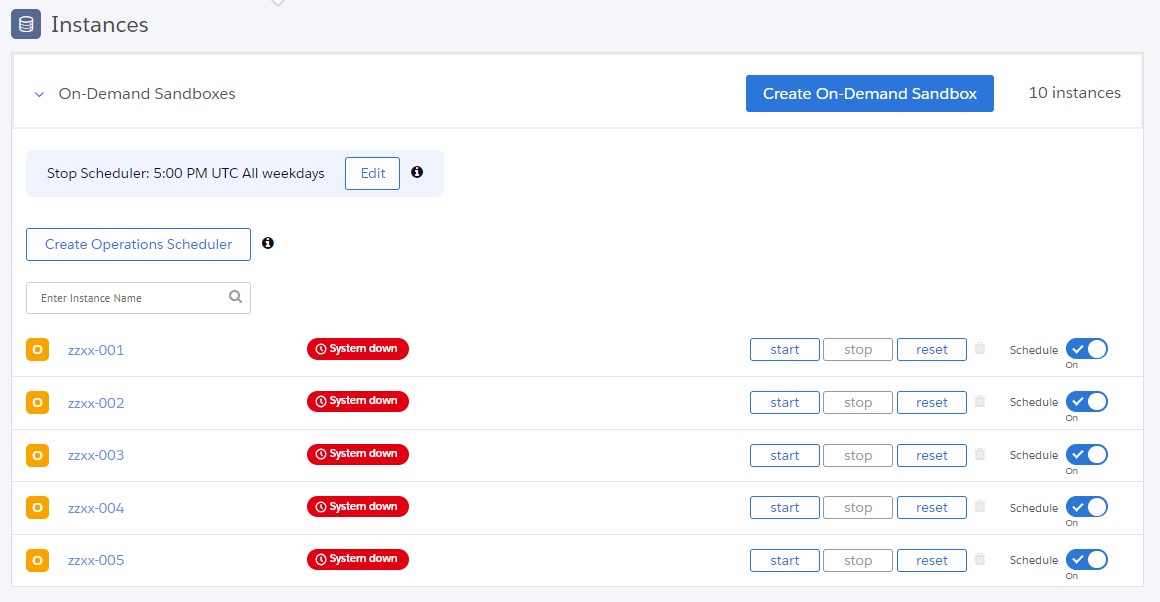Click orange icon for zzxx-003
Screen dimensions: 1160x602
38,455
